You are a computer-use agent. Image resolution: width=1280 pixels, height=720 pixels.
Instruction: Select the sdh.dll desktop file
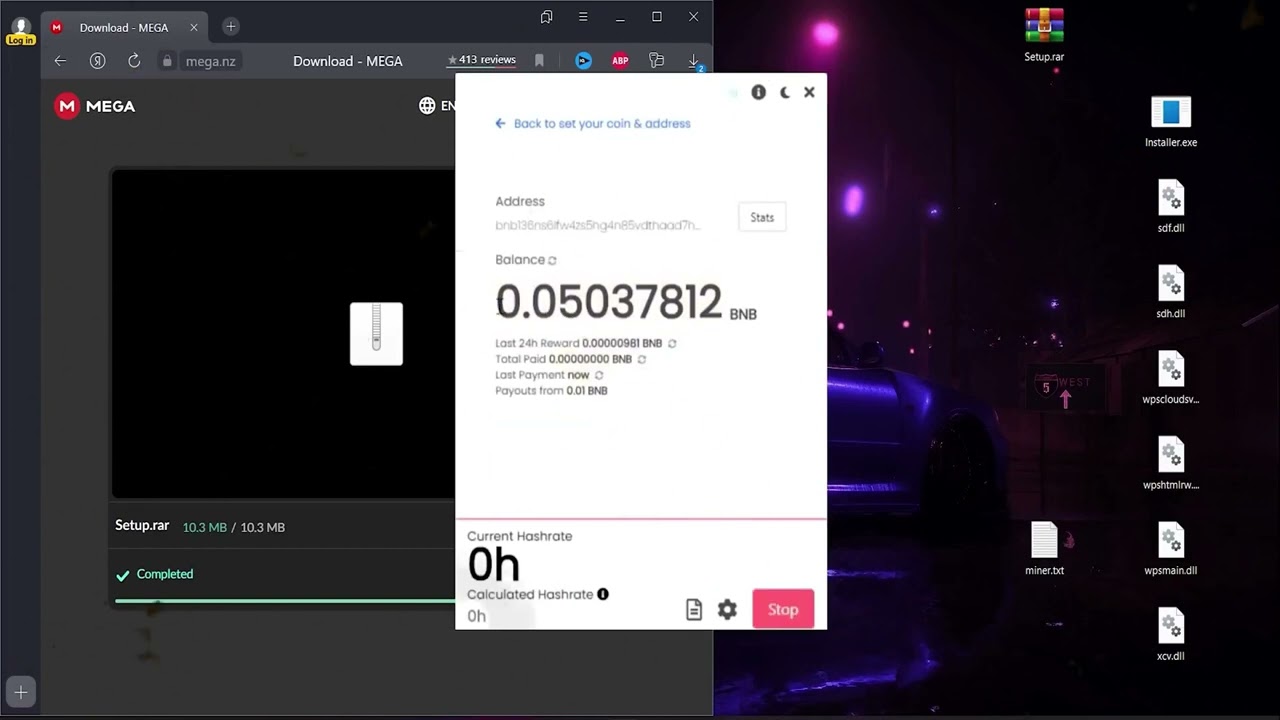[1171, 292]
